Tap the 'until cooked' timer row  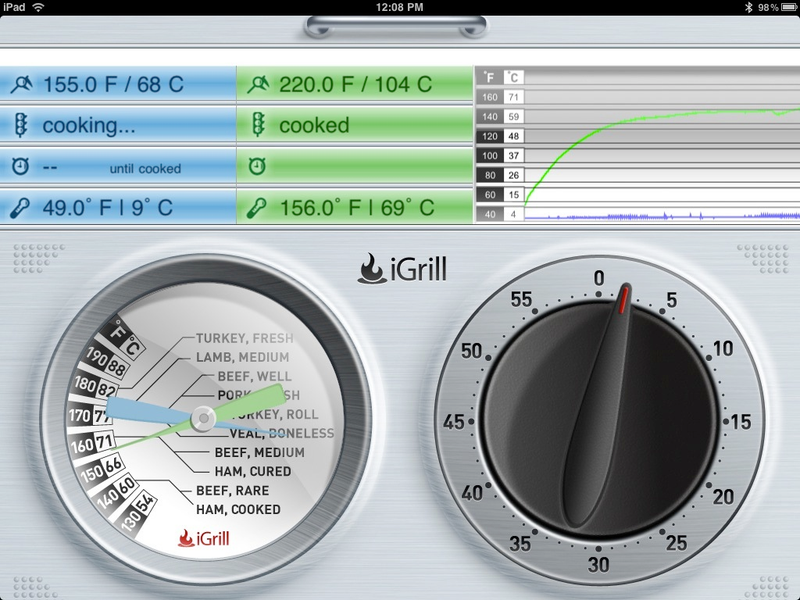(118, 166)
